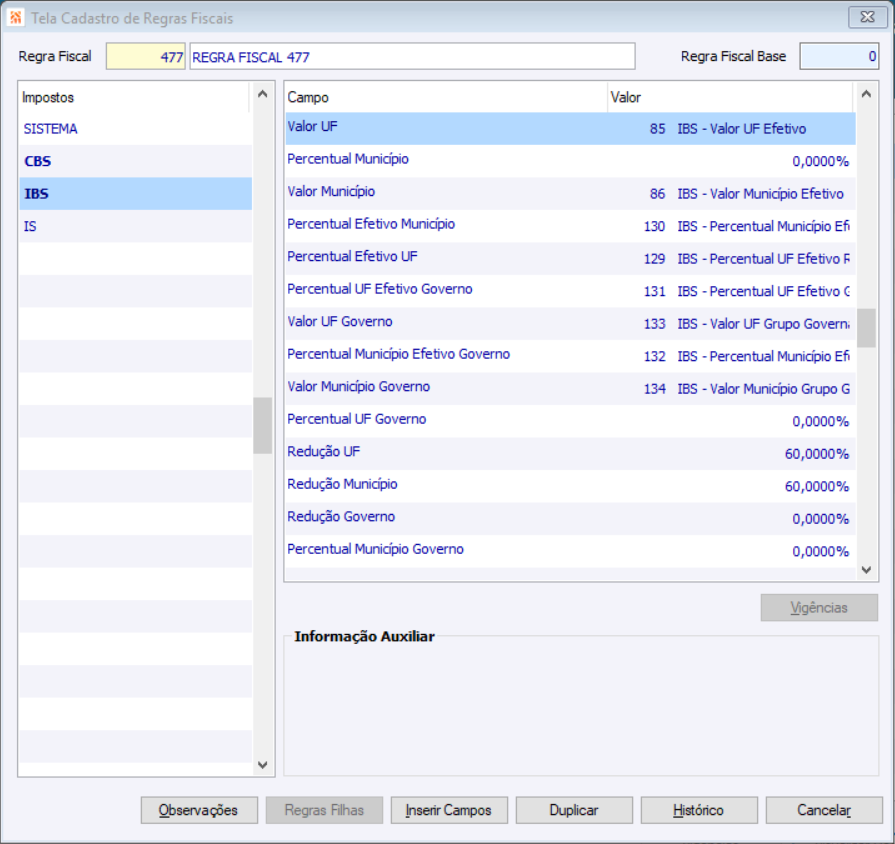The height and width of the screenshot is (844, 895).
Task: Click the Regra Fiscal Base field
Action: tap(838, 56)
